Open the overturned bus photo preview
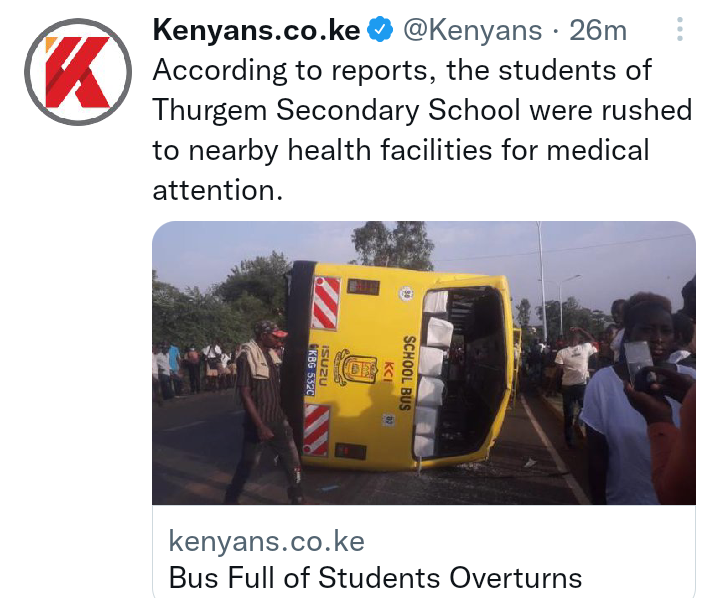The image size is (720, 598). coord(423,363)
